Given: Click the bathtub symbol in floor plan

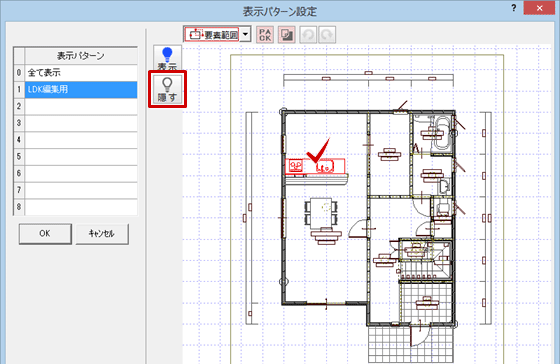Looking at the screenshot, I should 442,134.
